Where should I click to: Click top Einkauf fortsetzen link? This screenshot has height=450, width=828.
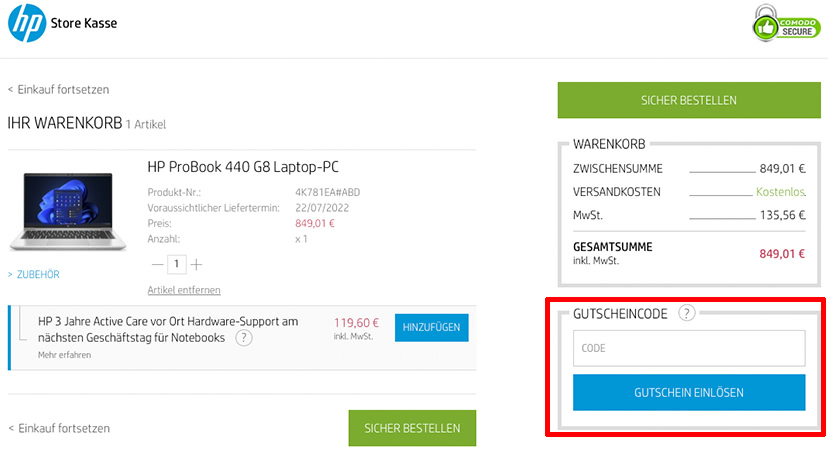pos(59,89)
